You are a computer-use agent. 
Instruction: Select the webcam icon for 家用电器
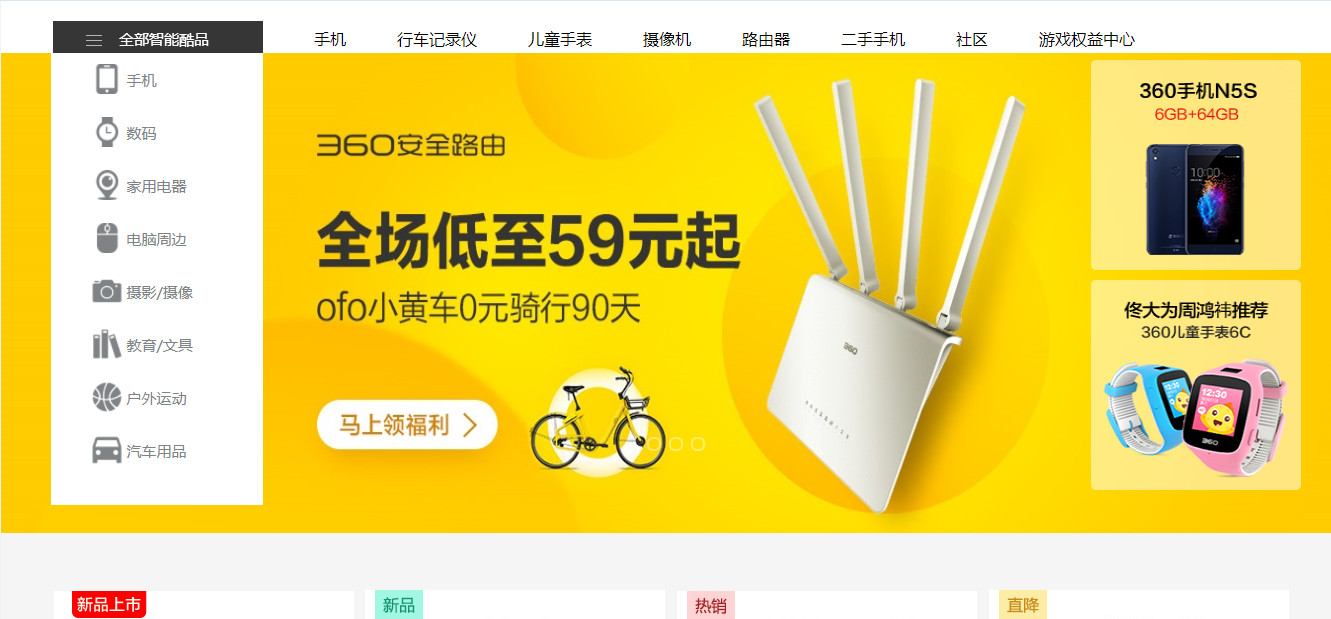[x=107, y=185]
